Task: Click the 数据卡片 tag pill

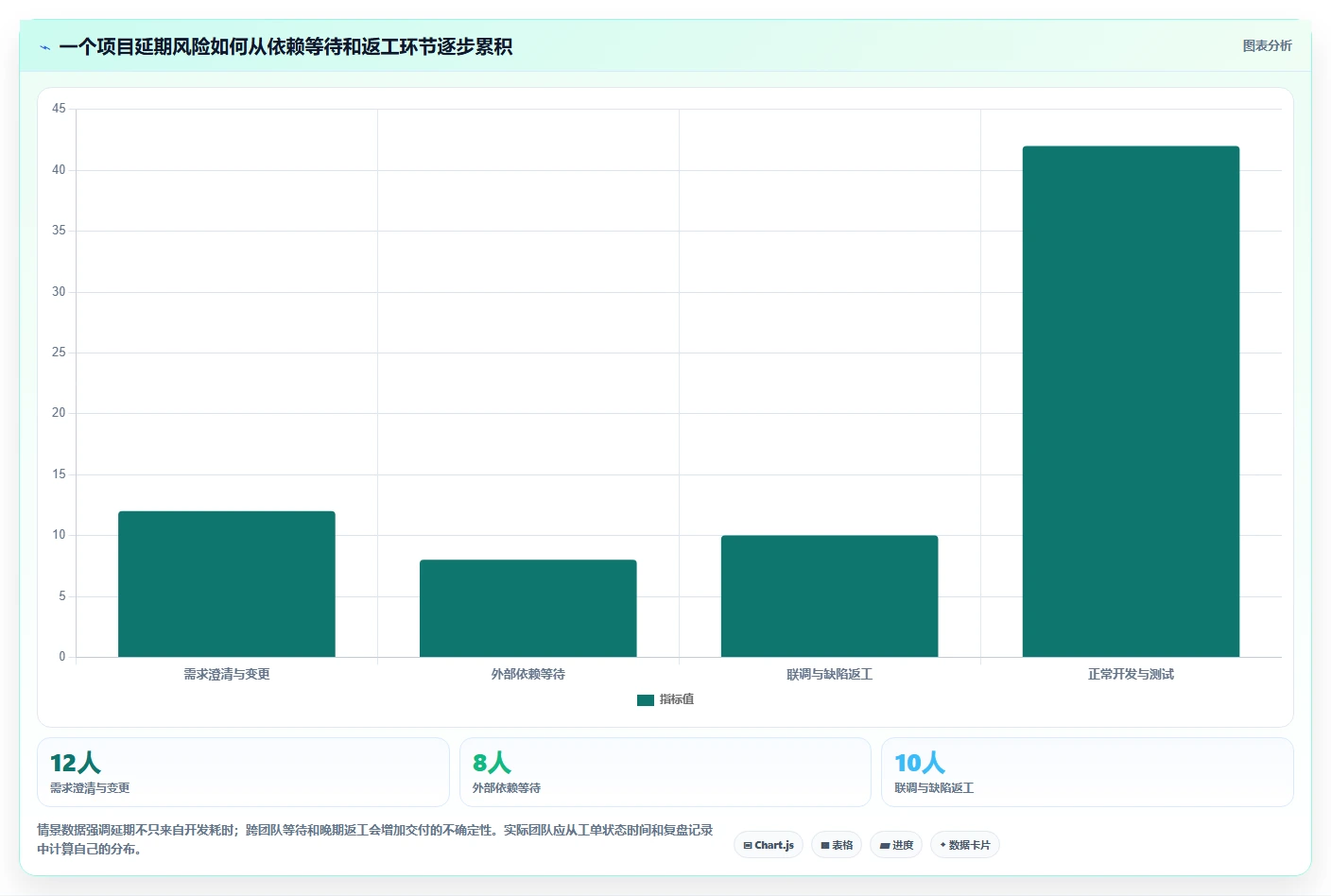Action: tap(965, 845)
